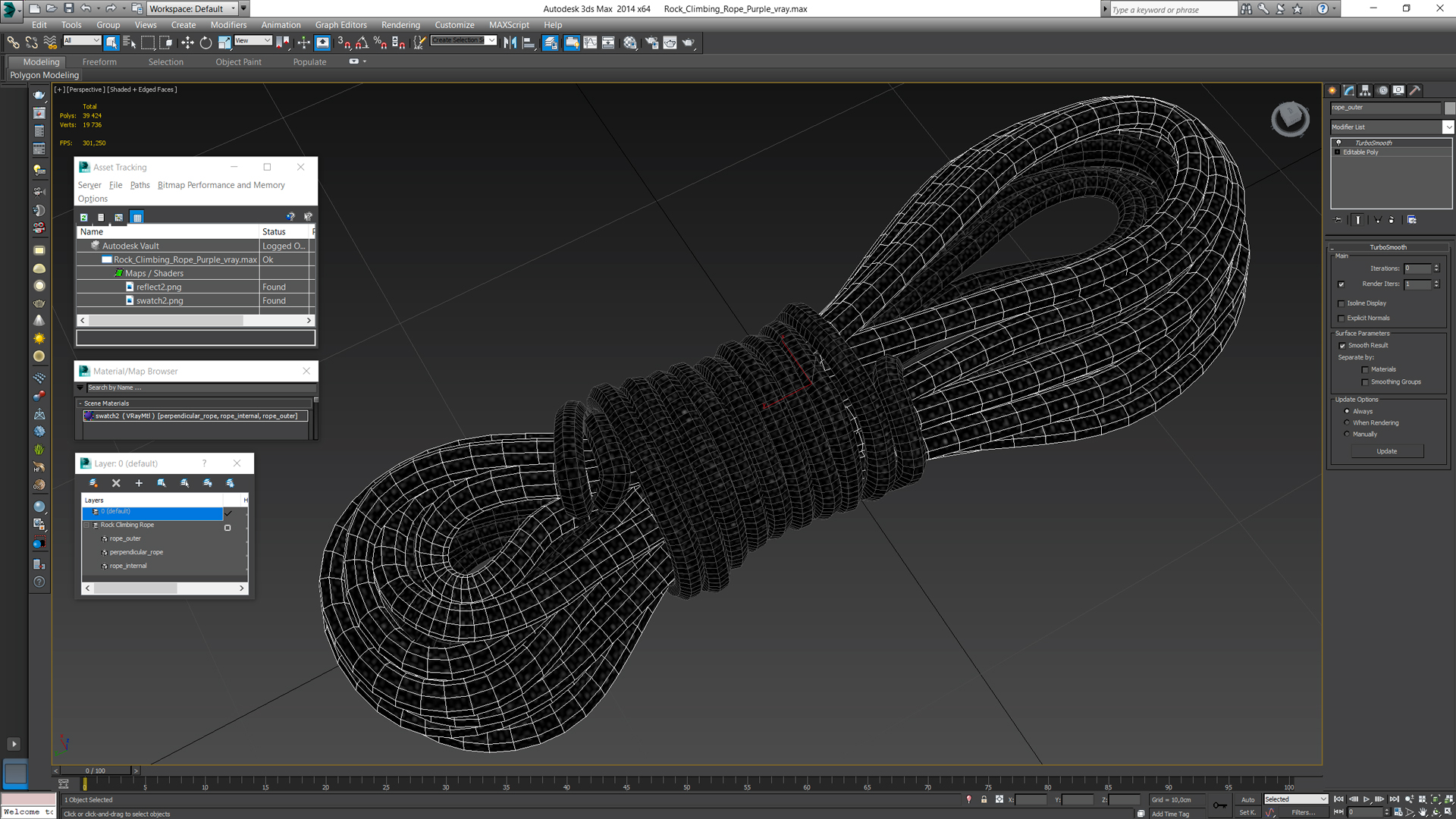Select the Always radio button
Viewport: 1456px width, 819px height.
(1347, 410)
